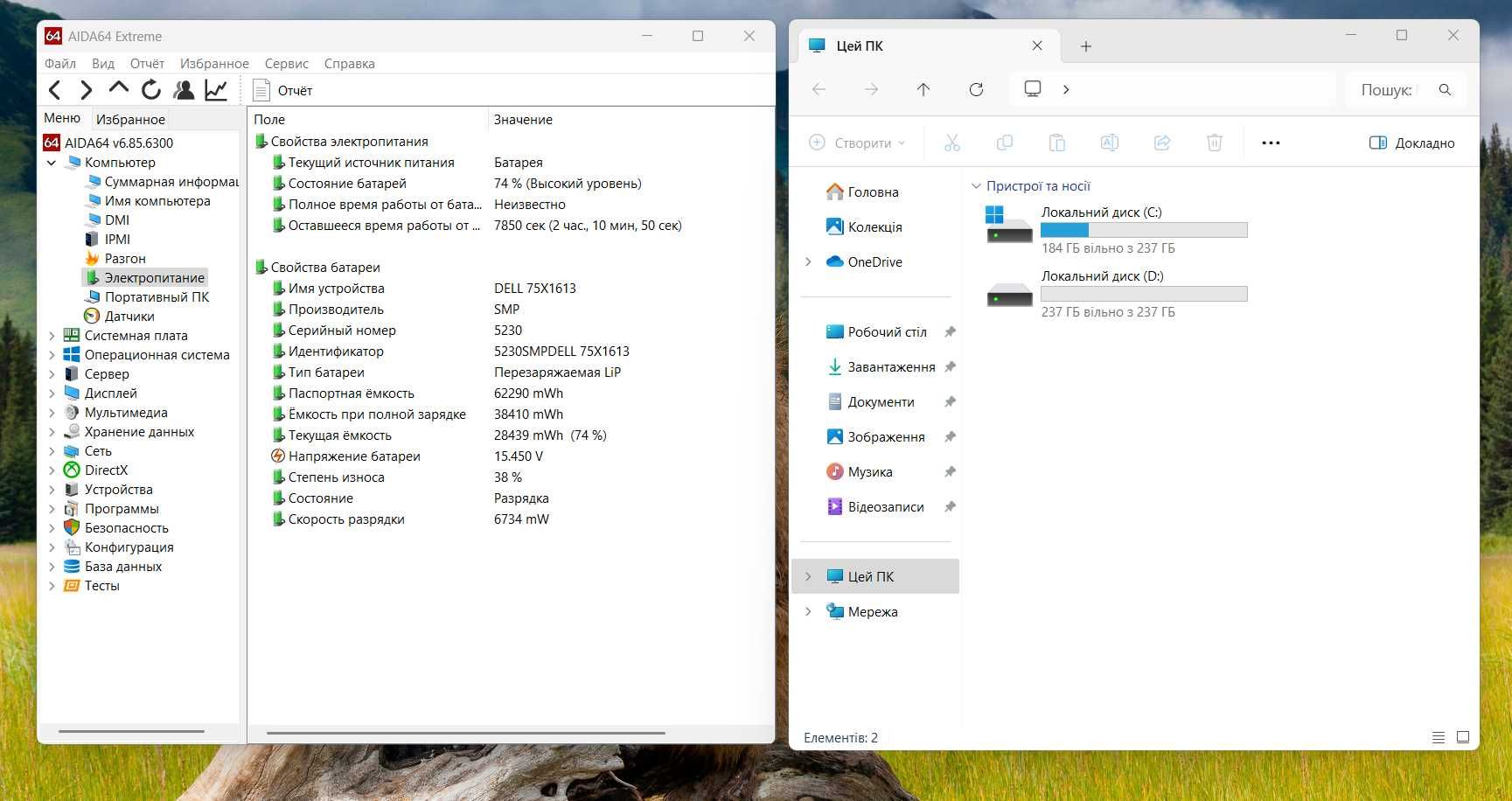This screenshot has height=801, width=1512.
Task: Open the Справка menu
Action: click(349, 63)
